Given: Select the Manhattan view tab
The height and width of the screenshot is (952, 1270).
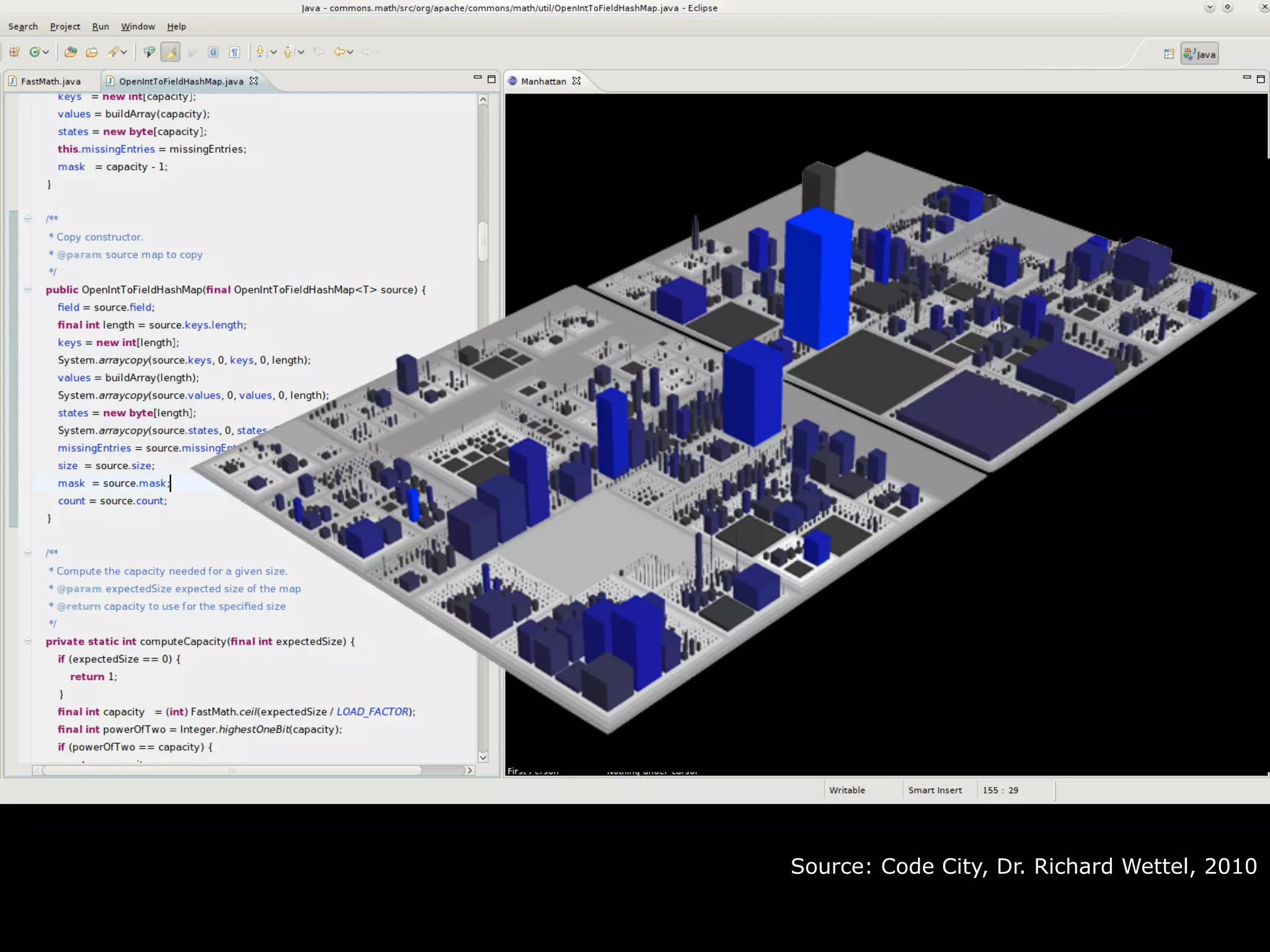Looking at the screenshot, I should pos(543,81).
